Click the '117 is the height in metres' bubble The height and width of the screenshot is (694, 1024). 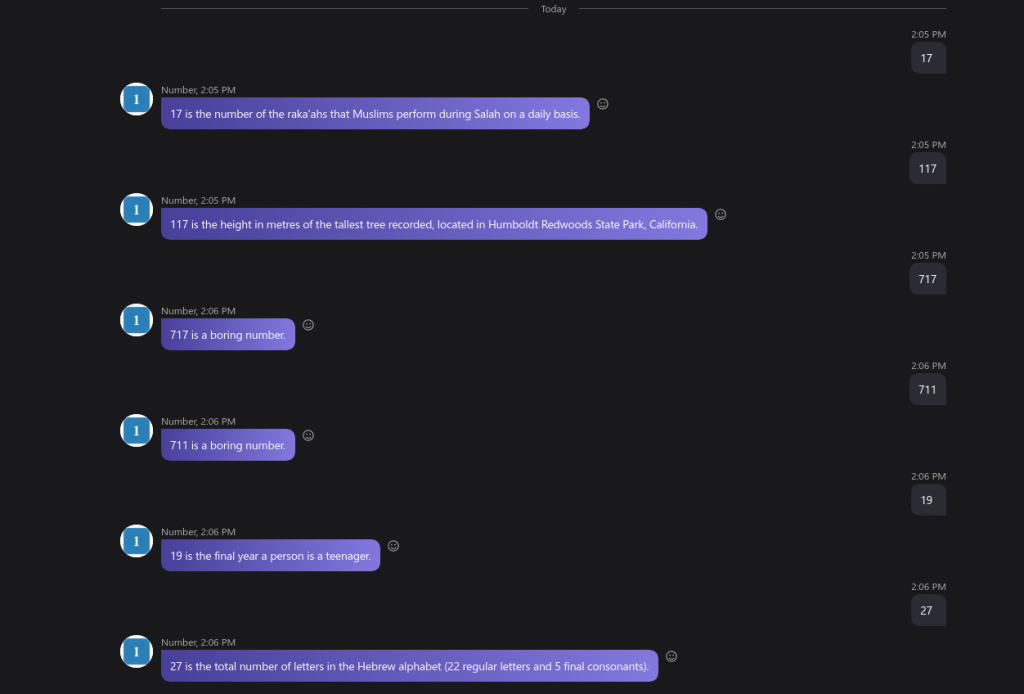pyautogui.click(x=434, y=224)
